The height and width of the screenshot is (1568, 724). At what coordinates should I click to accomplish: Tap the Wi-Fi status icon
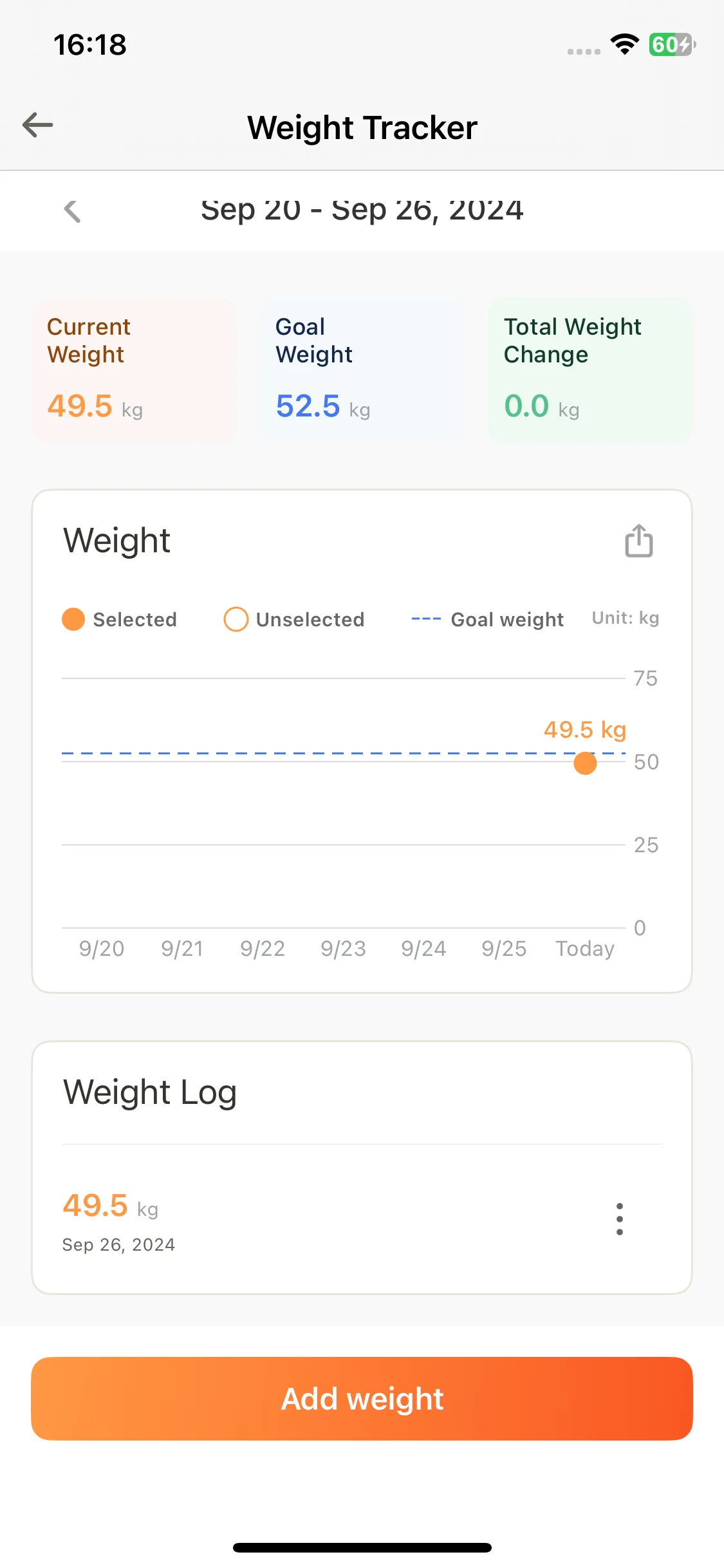pyautogui.click(x=624, y=44)
